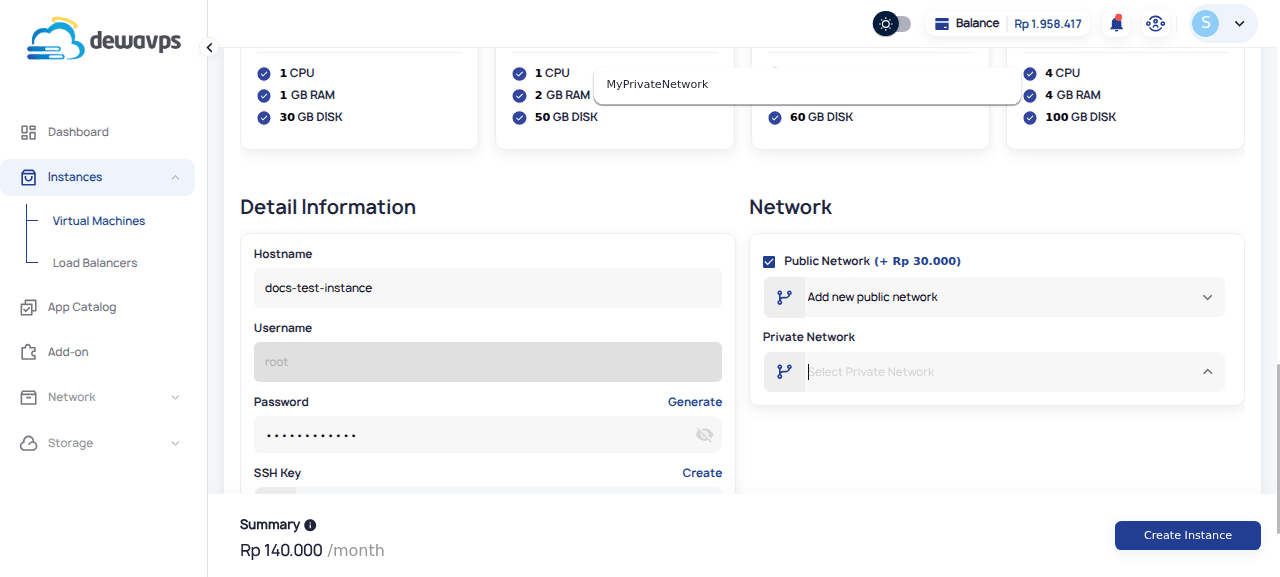Click the Create Instance button
The width and height of the screenshot is (1280, 577).
[1187, 535]
